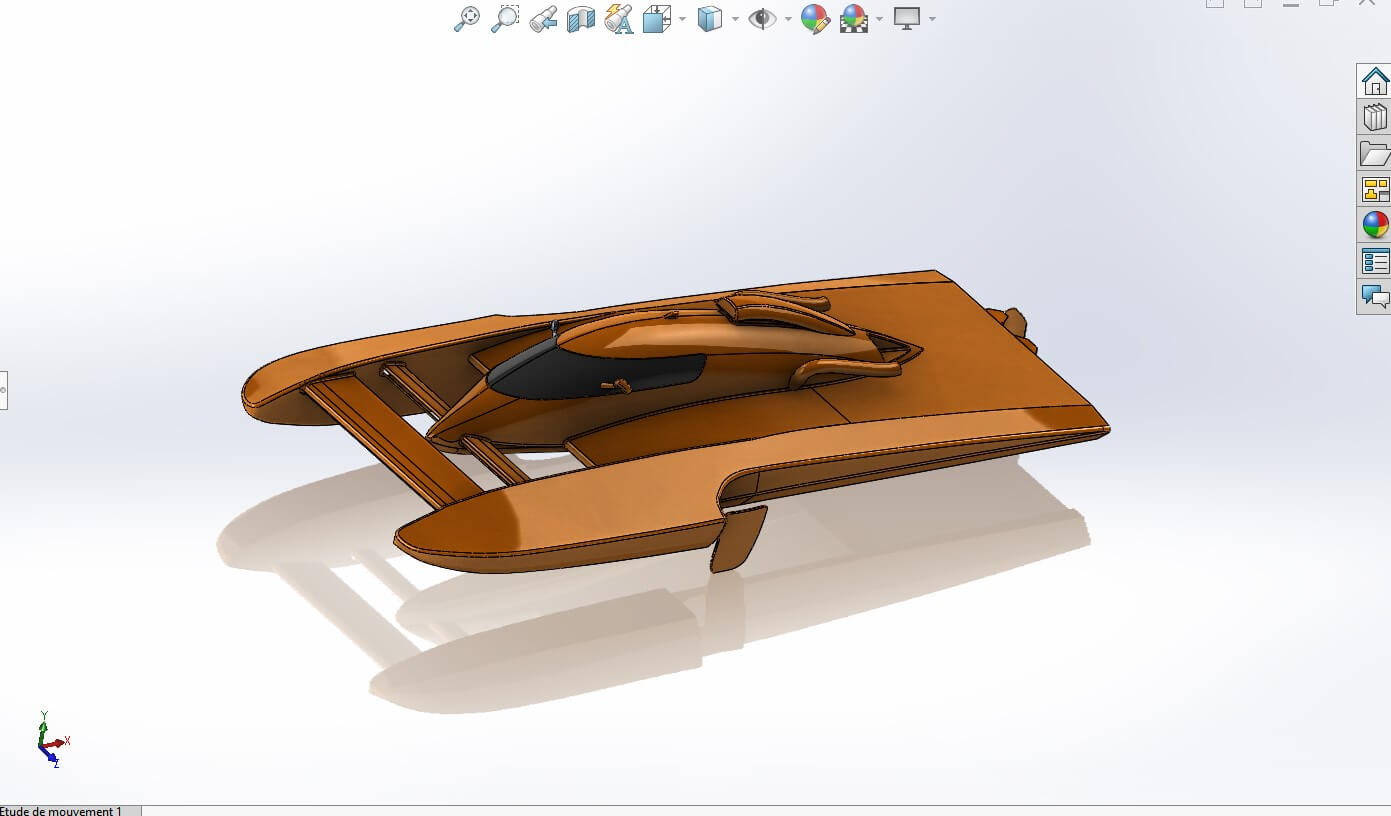This screenshot has width=1391, height=816.
Task: Expand the Hide/Show Items dropdown arrow
Action: [788, 19]
